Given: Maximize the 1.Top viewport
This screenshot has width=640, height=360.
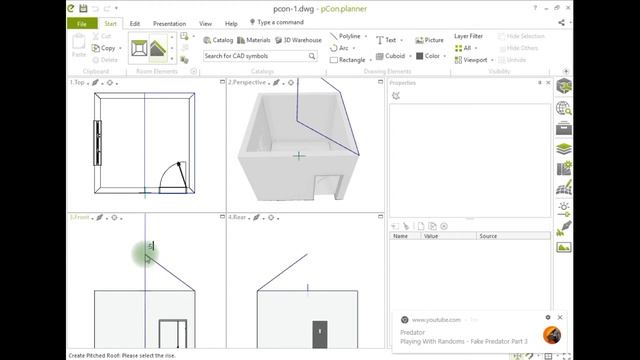Looking at the screenshot, I should tap(222, 82).
